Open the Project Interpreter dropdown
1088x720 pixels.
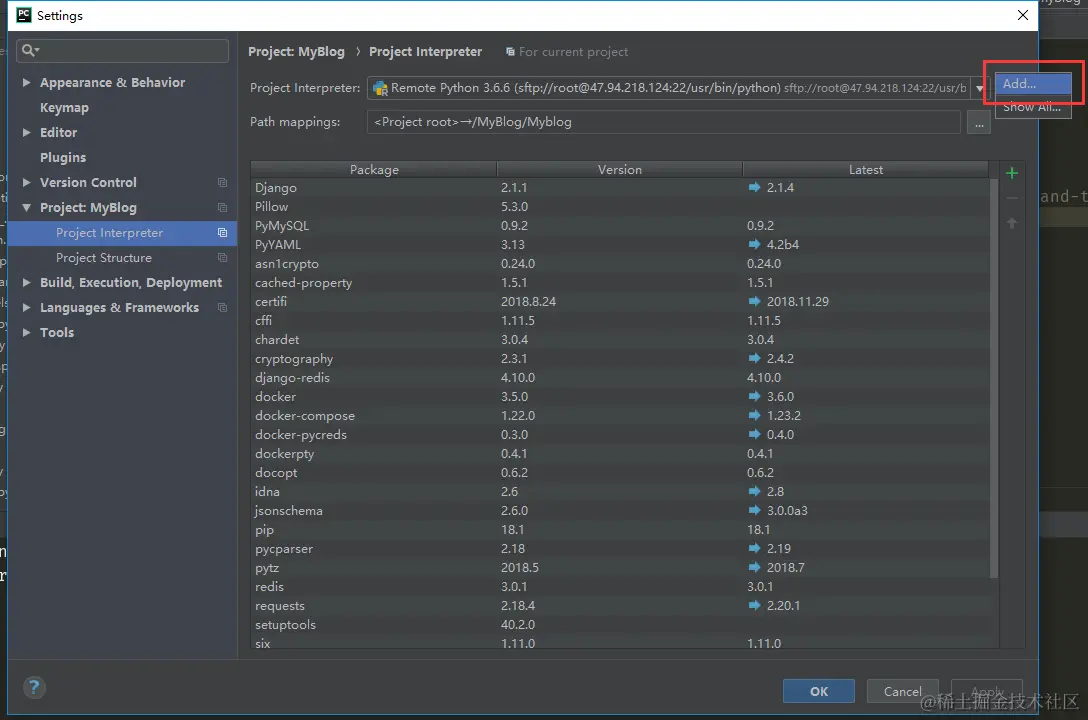[977, 88]
